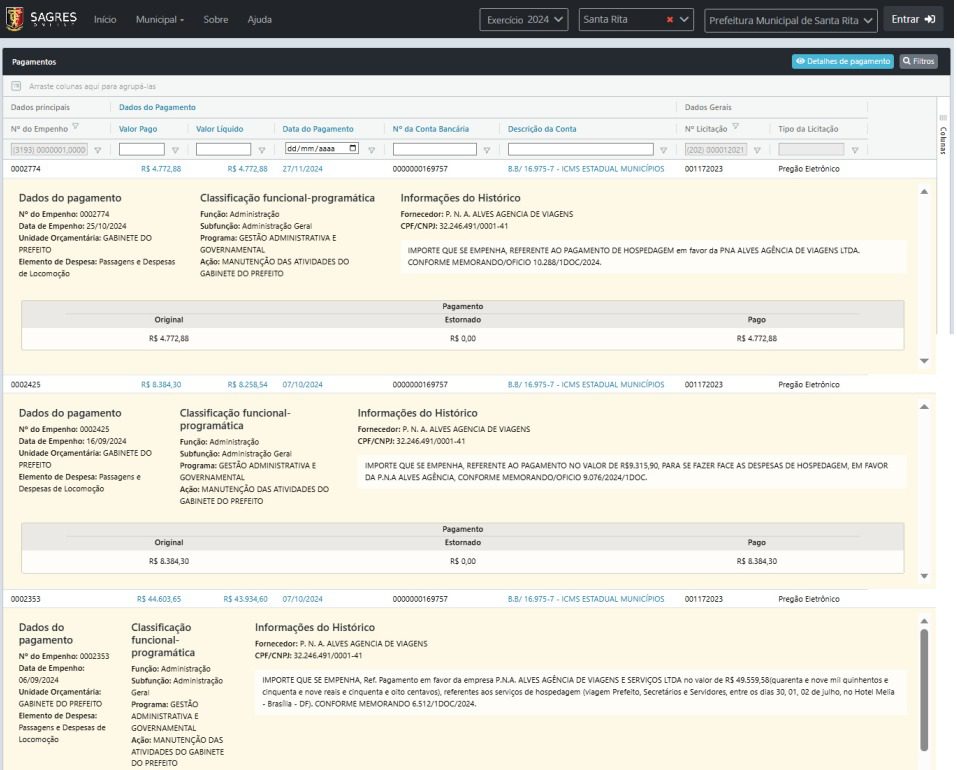Go to the Sobre page
Viewport: 957px width, 770px height.
tap(215, 20)
